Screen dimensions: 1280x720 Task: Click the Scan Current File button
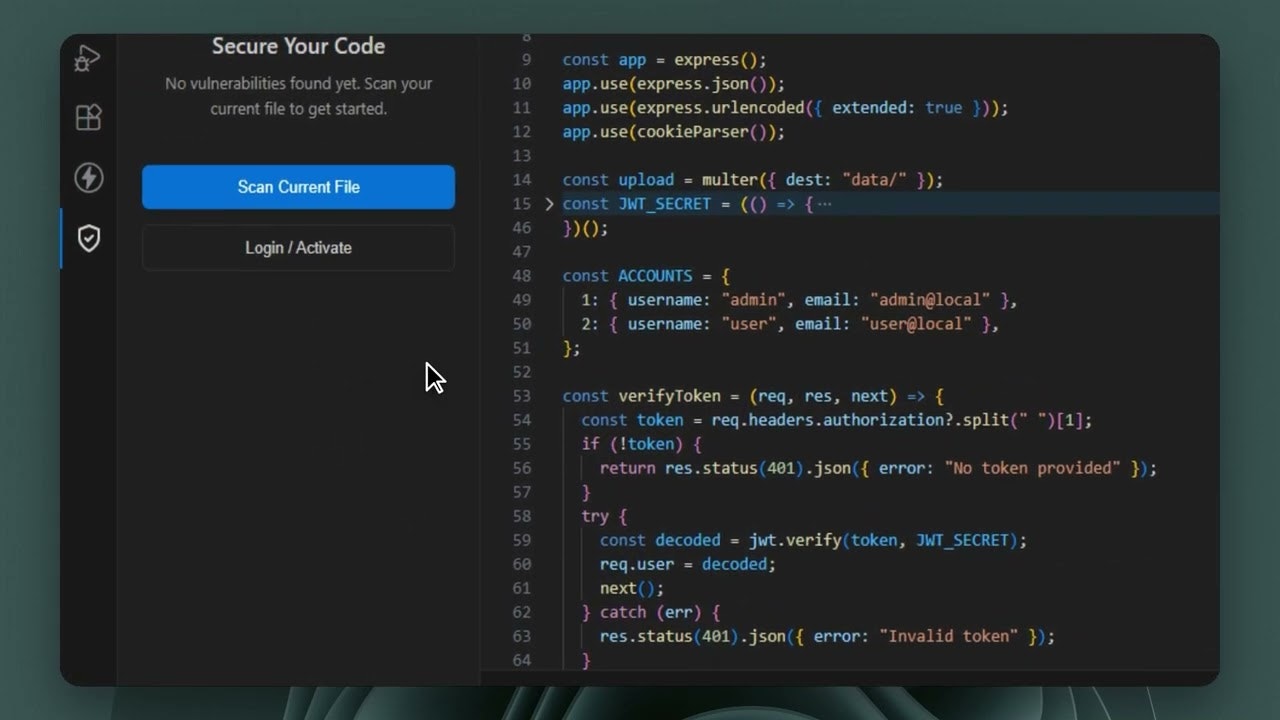(x=298, y=187)
